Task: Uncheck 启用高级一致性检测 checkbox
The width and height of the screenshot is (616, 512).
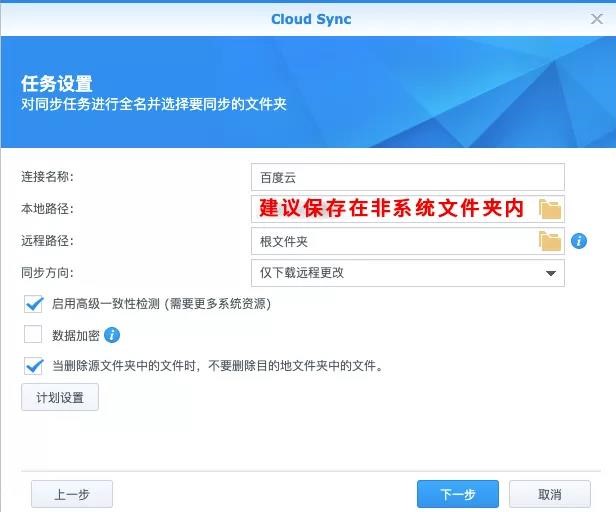Action: 33,304
